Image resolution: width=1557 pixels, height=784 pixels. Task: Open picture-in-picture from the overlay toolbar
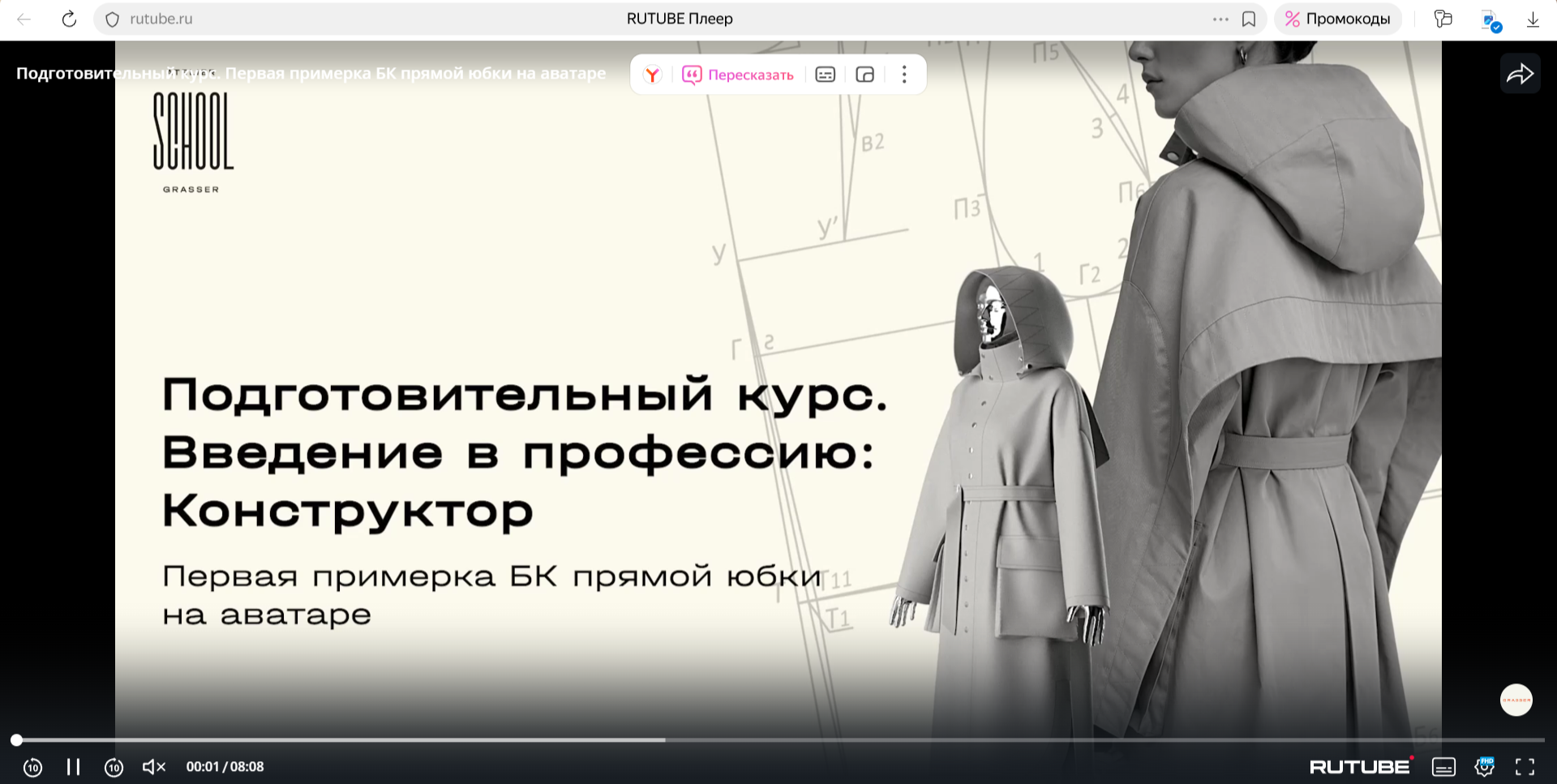pyautogui.click(x=864, y=75)
